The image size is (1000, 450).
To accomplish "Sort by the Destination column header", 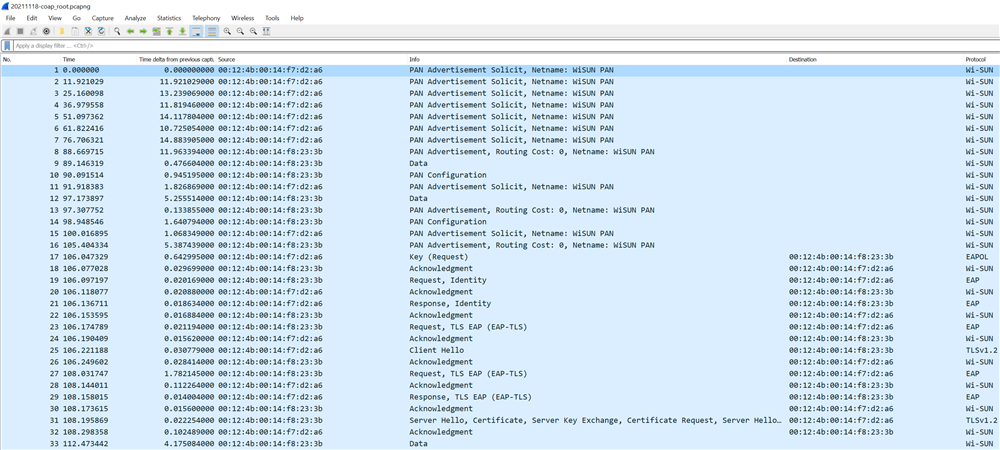I will point(875,59).
